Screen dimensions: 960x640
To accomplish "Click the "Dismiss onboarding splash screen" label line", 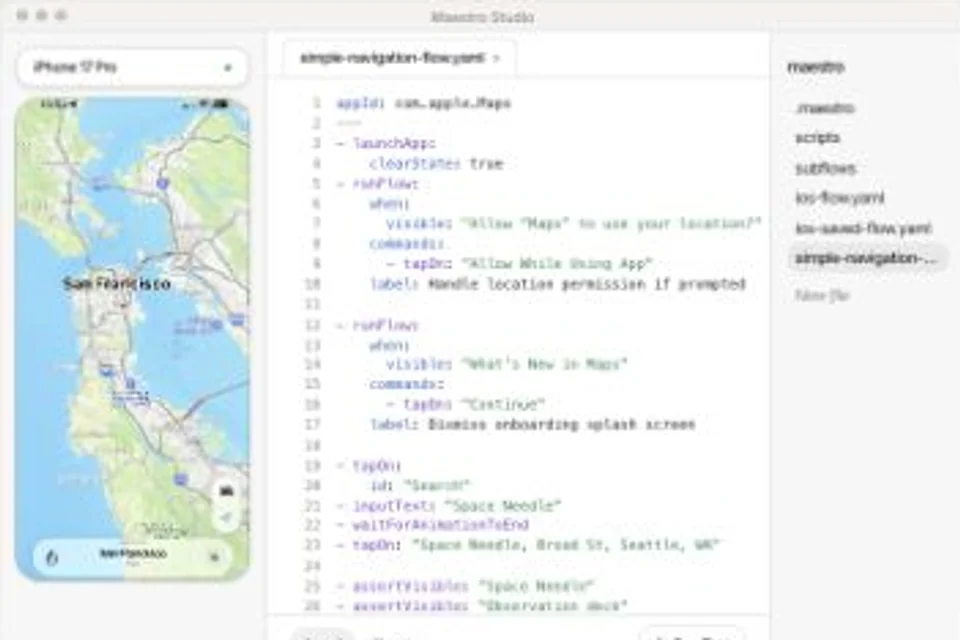I will pyautogui.click(x=532, y=424).
